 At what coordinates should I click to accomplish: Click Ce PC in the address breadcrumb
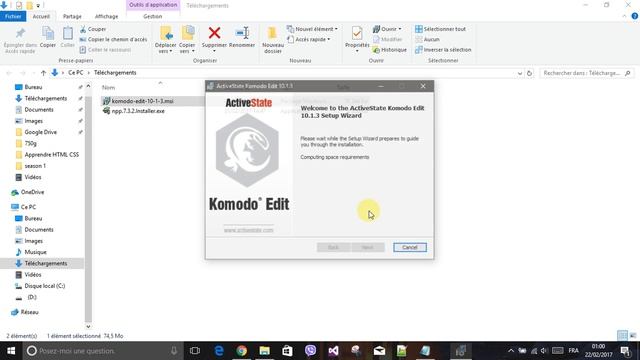point(76,73)
